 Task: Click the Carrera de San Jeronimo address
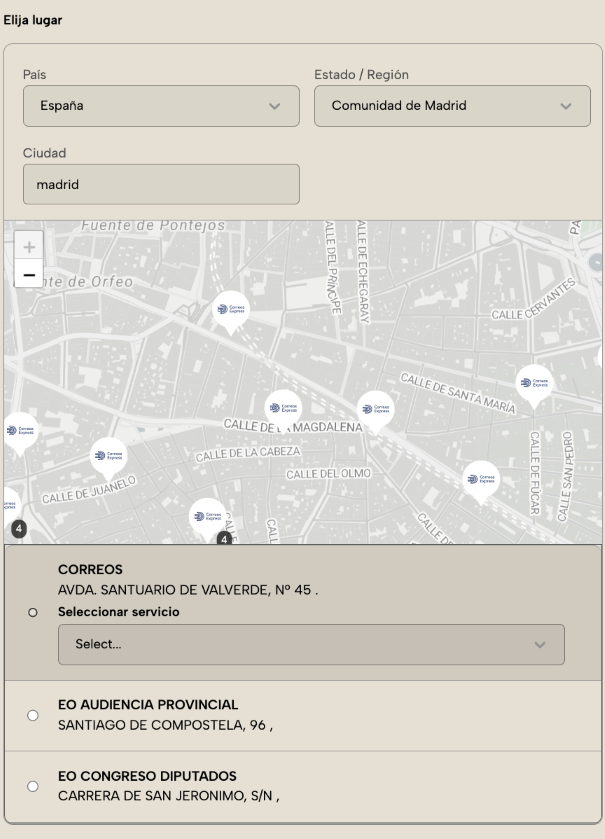point(168,796)
